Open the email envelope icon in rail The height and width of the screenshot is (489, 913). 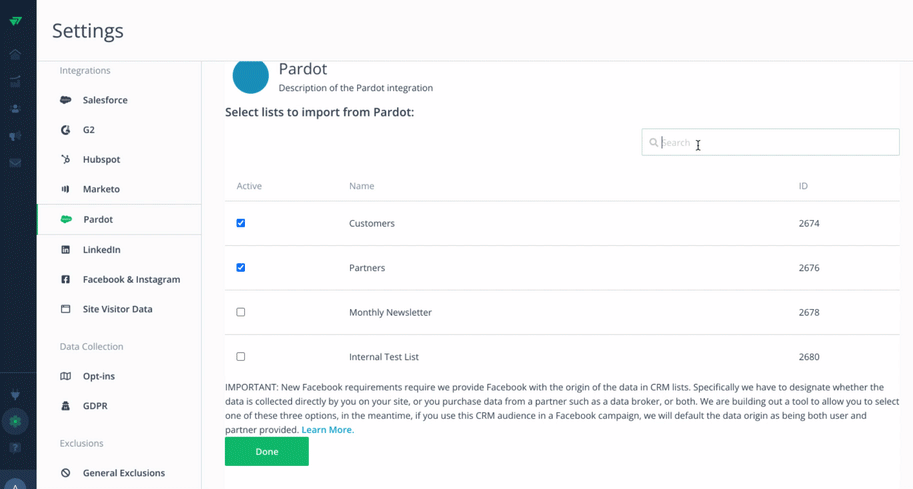[15, 163]
